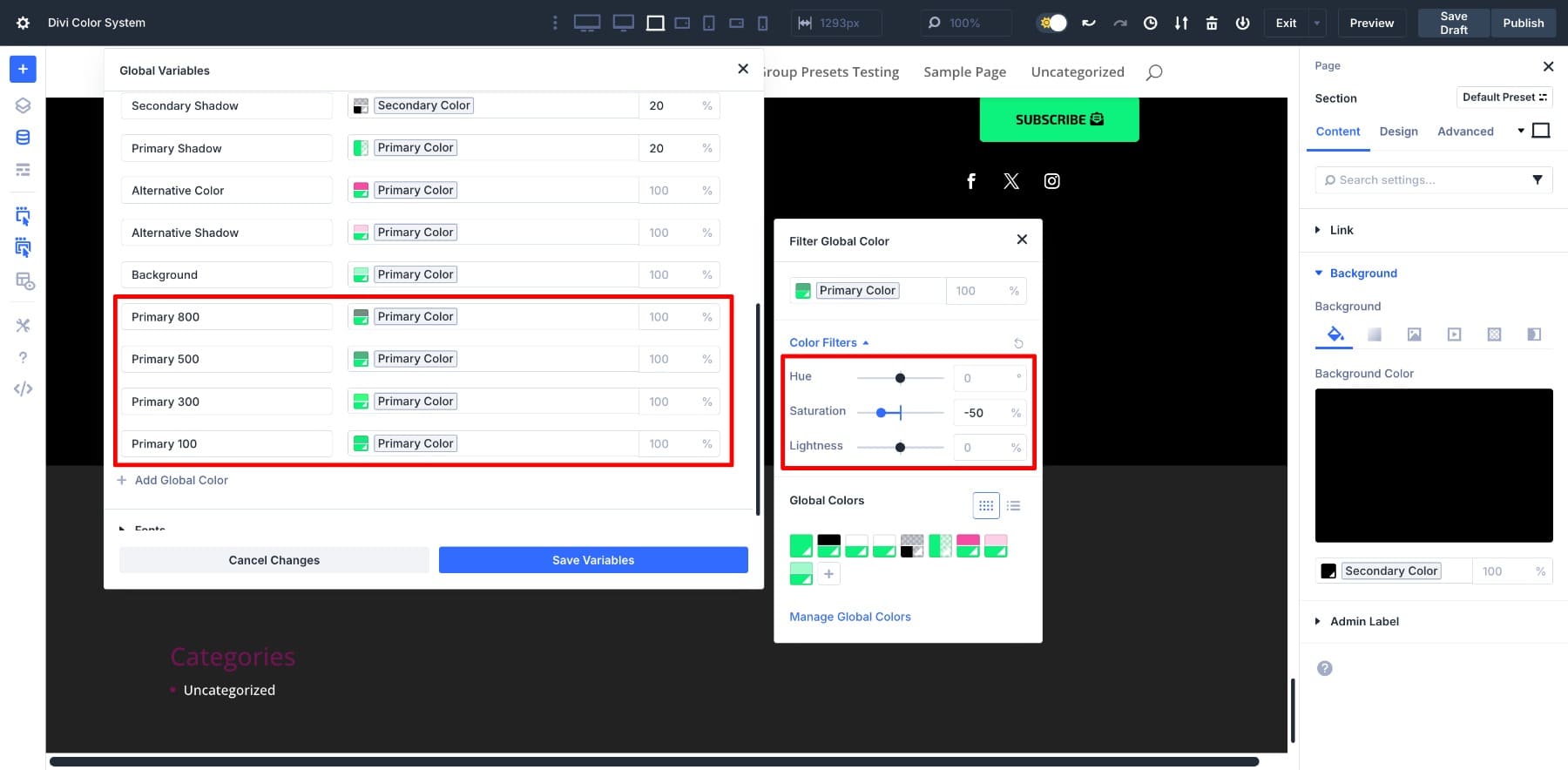Viewport: 1568px width, 770px height.
Task: Click the blue plus add-module button
Action: point(23,69)
